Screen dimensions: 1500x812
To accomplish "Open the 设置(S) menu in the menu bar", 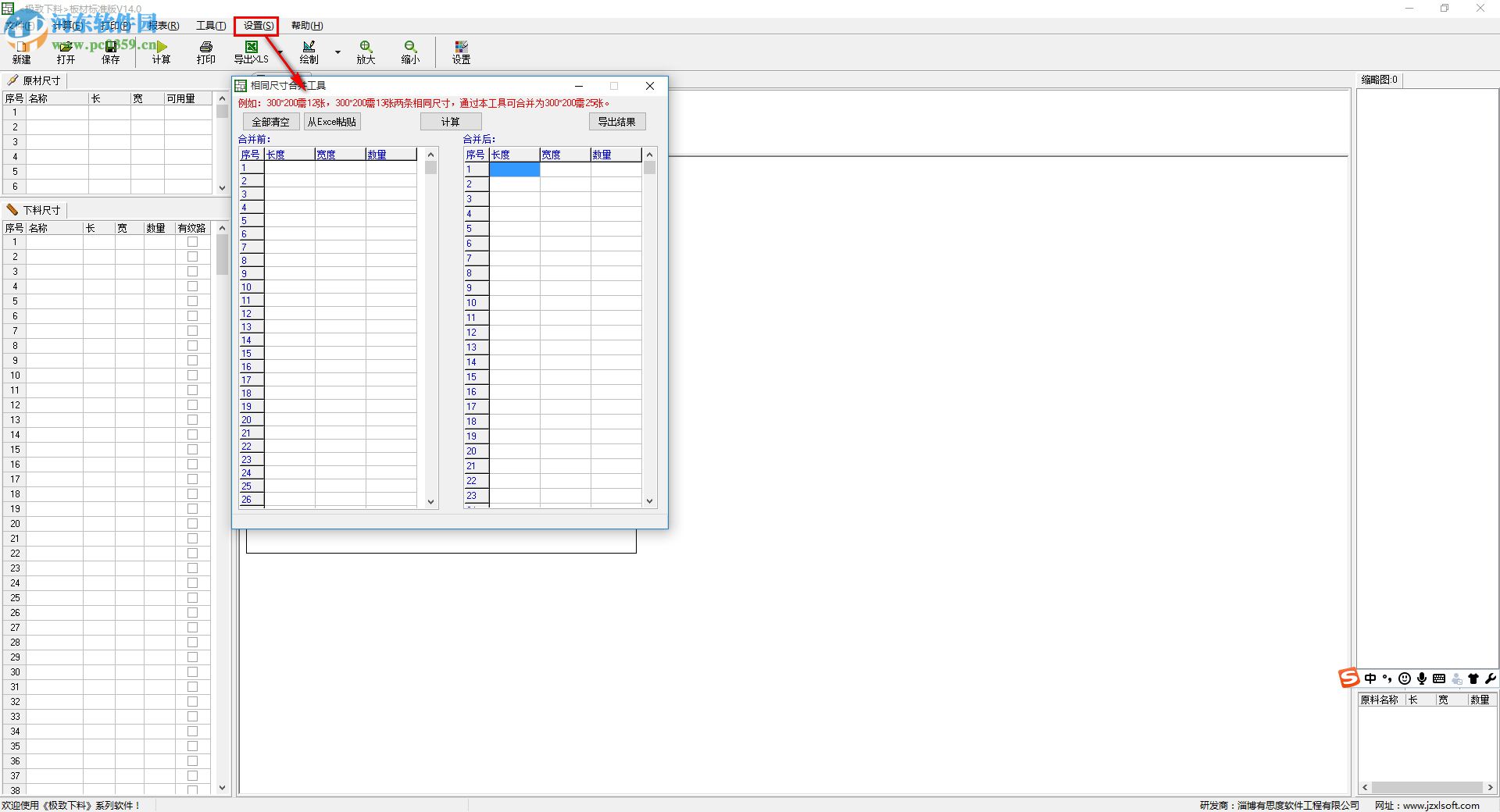I will 258,26.
